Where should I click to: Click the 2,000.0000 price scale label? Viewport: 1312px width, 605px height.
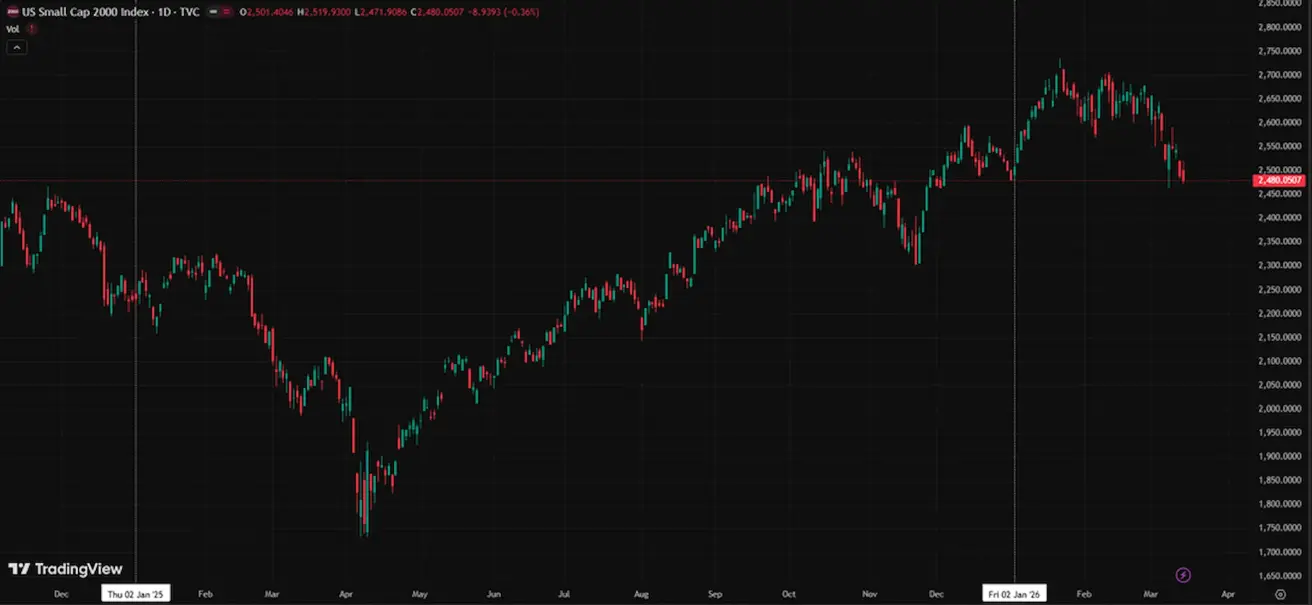pyautogui.click(x=1278, y=409)
